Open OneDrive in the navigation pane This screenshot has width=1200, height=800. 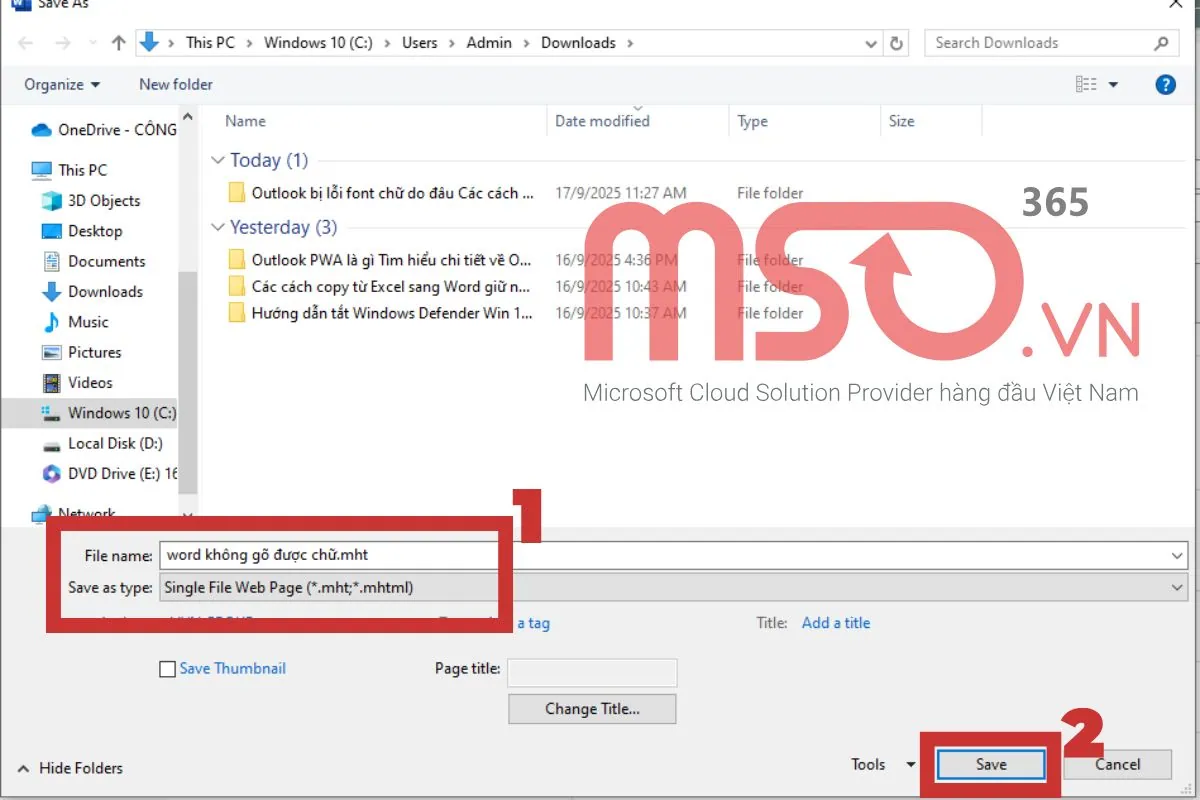(x=116, y=130)
